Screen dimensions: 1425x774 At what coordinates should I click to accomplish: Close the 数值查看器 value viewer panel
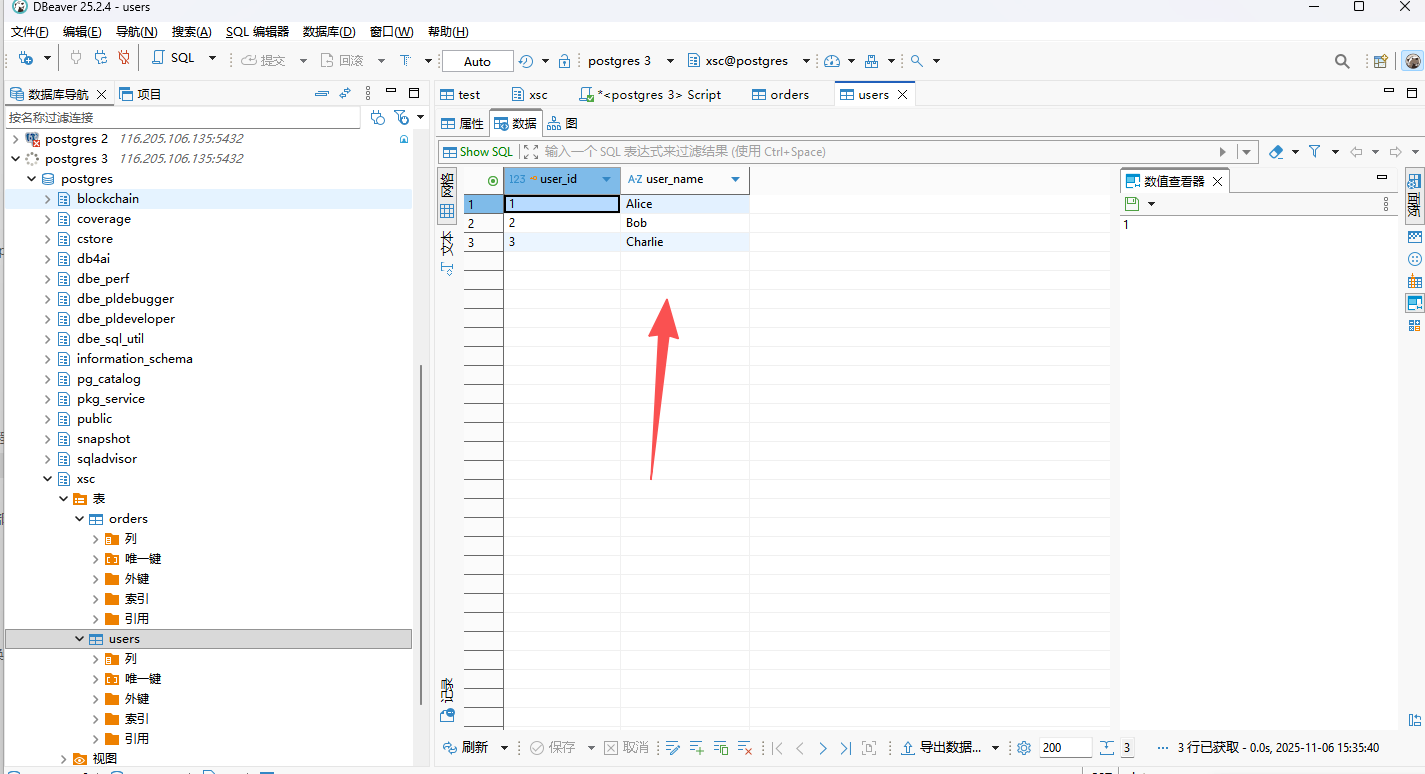pos(1217,182)
